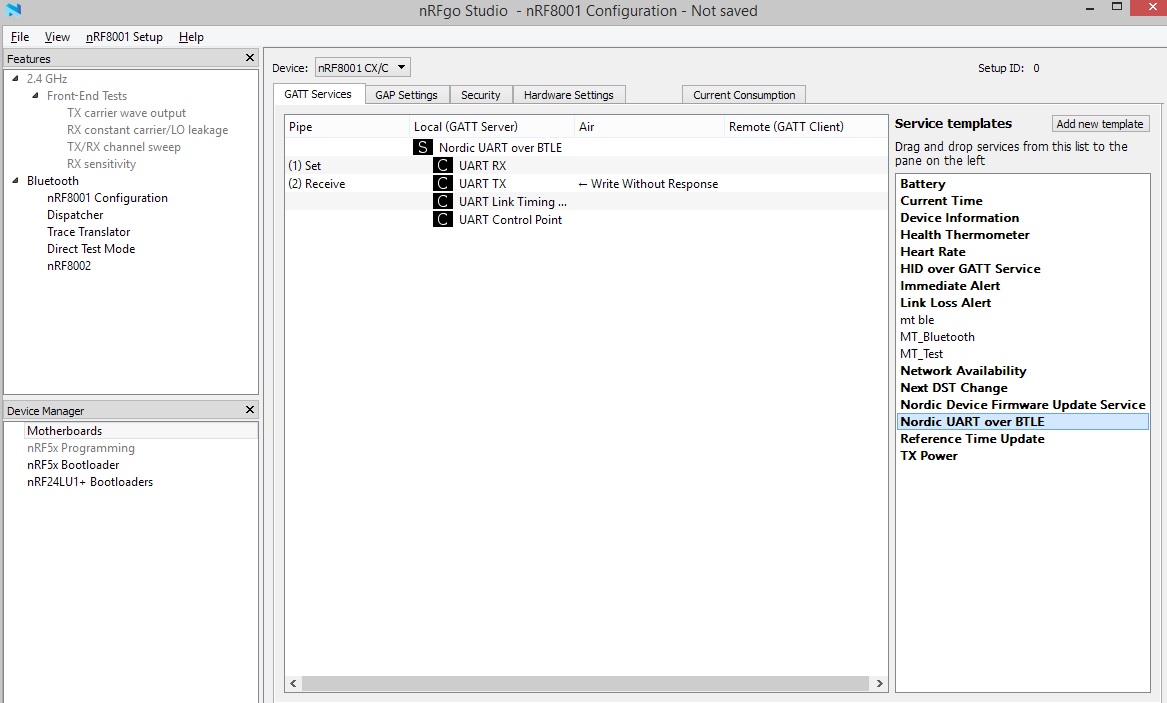Viewport: 1167px width, 703px height.
Task: Select the TX Power template
Action: coord(929,456)
